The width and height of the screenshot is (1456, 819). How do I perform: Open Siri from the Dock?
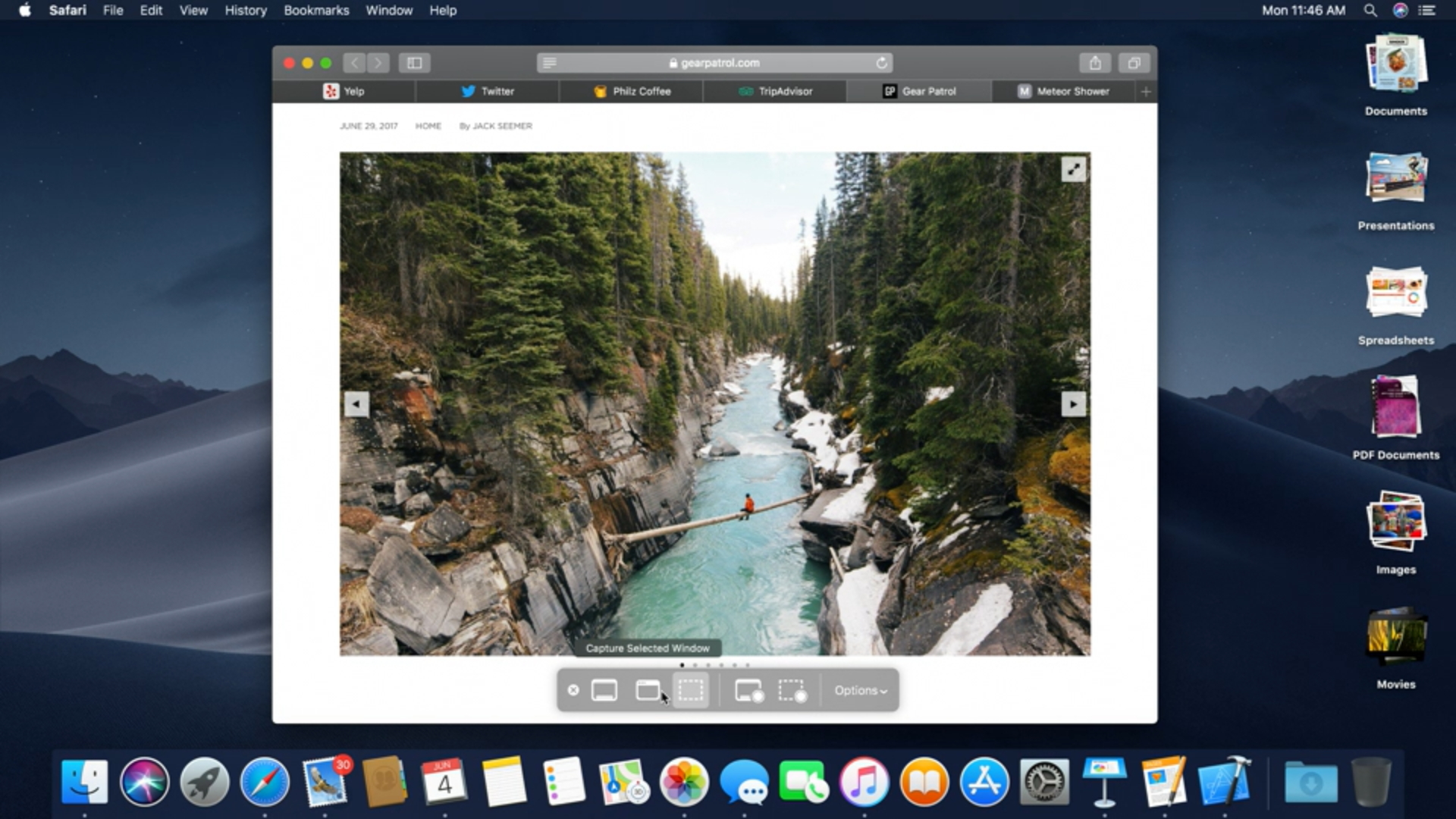coord(144,782)
